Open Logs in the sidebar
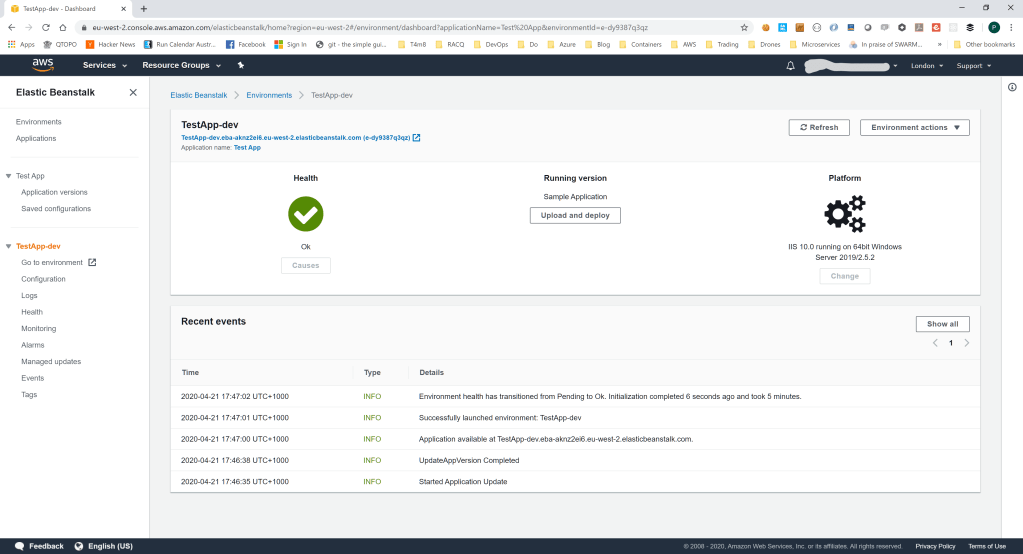The width and height of the screenshot is (1023, 554). click(29, 296)
